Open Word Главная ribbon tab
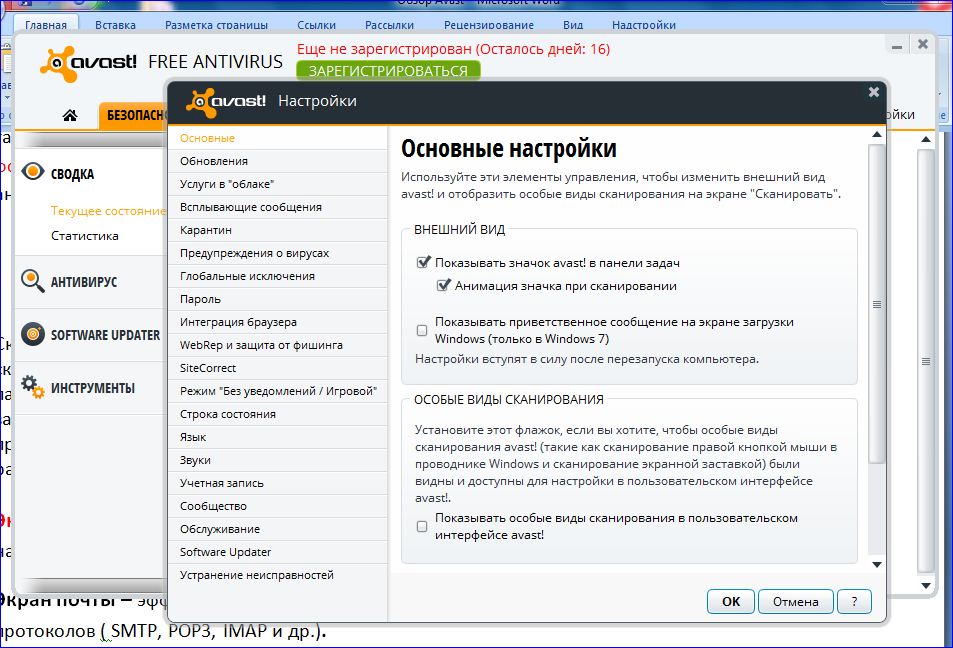 click(46, 25)
